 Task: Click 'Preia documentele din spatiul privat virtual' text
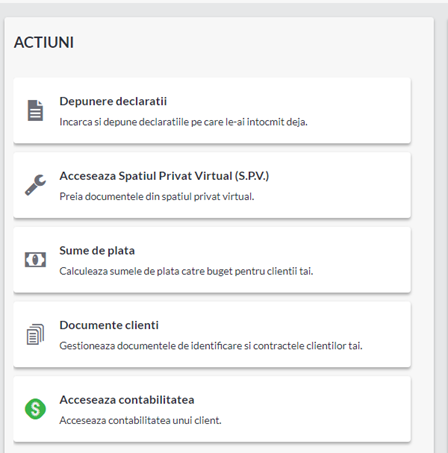[157, 197]
